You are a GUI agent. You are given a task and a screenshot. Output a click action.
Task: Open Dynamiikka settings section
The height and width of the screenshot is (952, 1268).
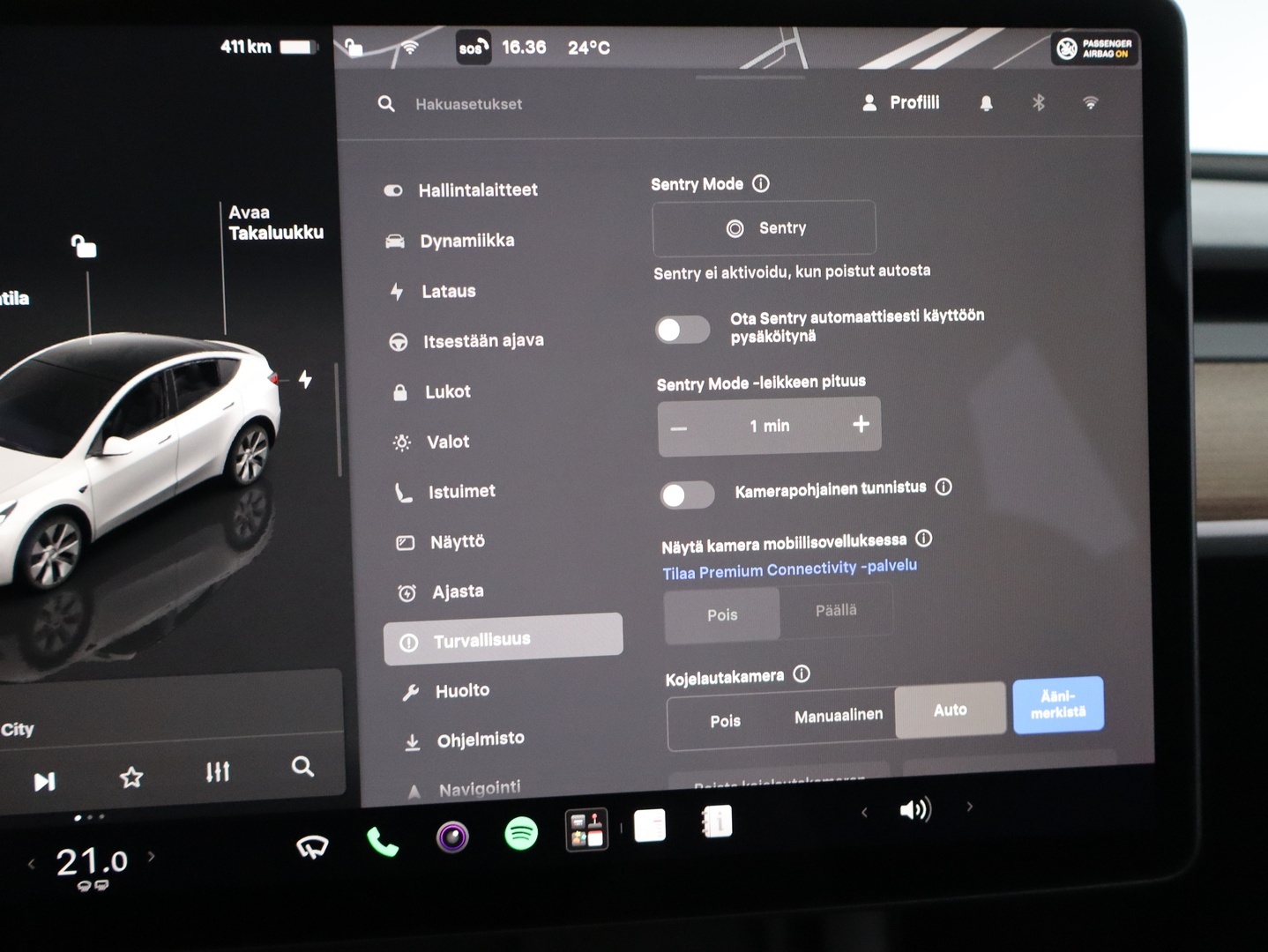coord(450,241)
